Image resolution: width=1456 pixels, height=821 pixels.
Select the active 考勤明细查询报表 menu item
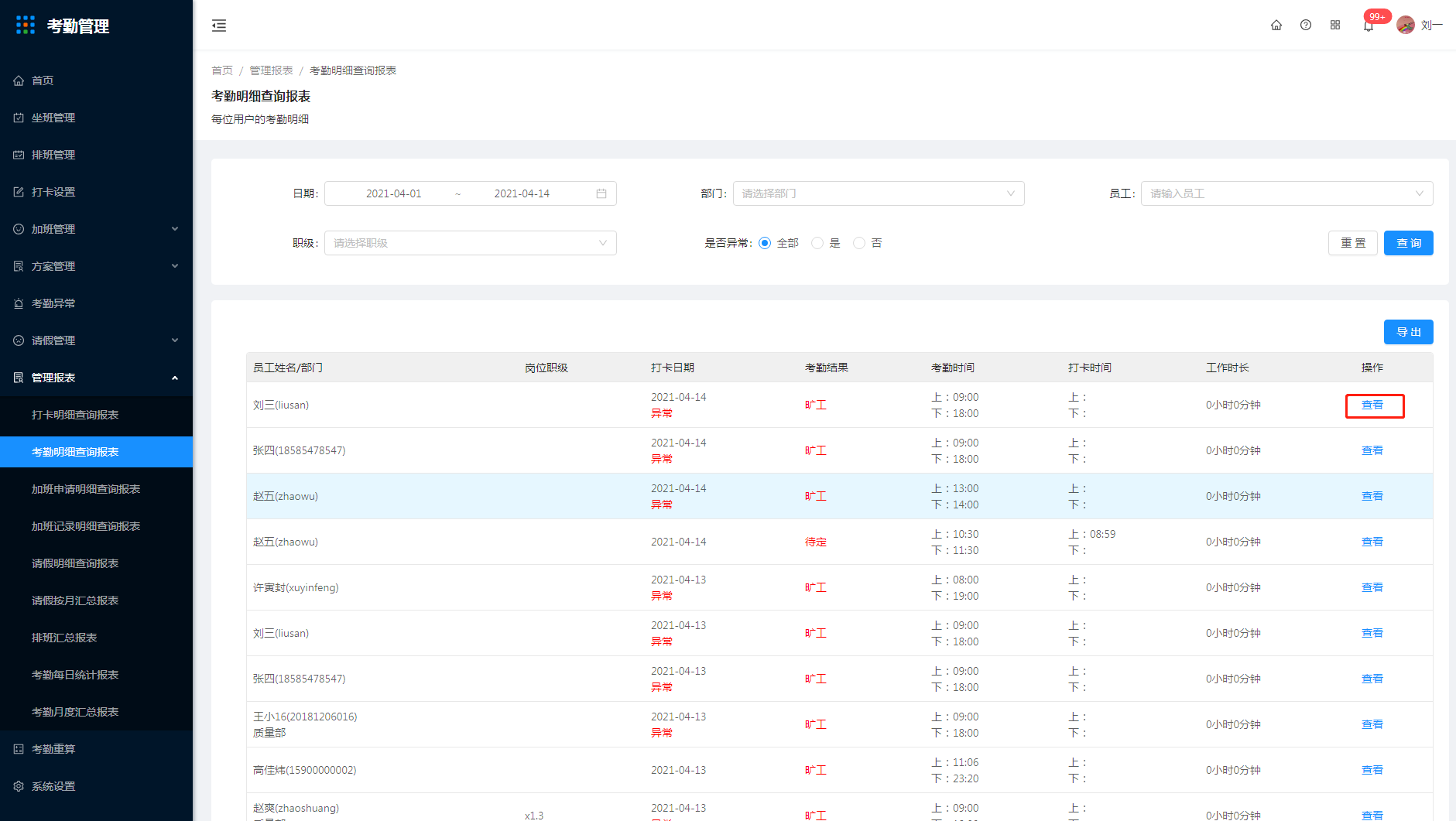96,452
